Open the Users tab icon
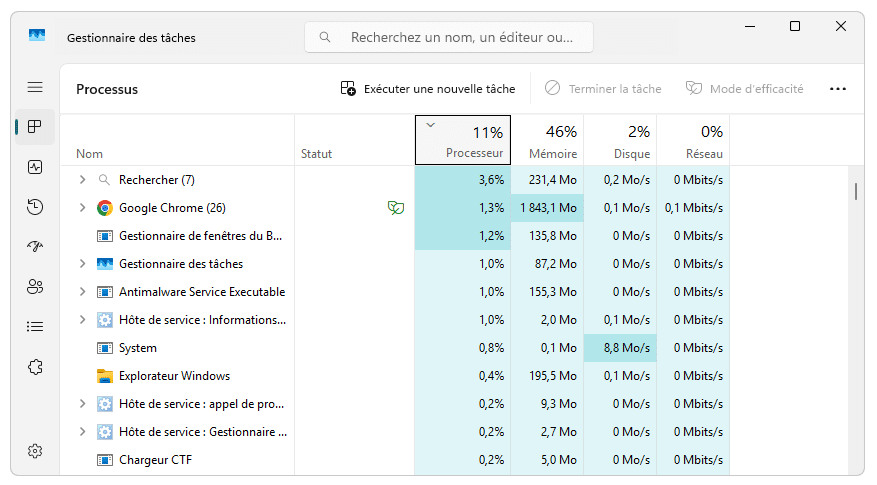877x485 pixels. (x=35, y=286)
